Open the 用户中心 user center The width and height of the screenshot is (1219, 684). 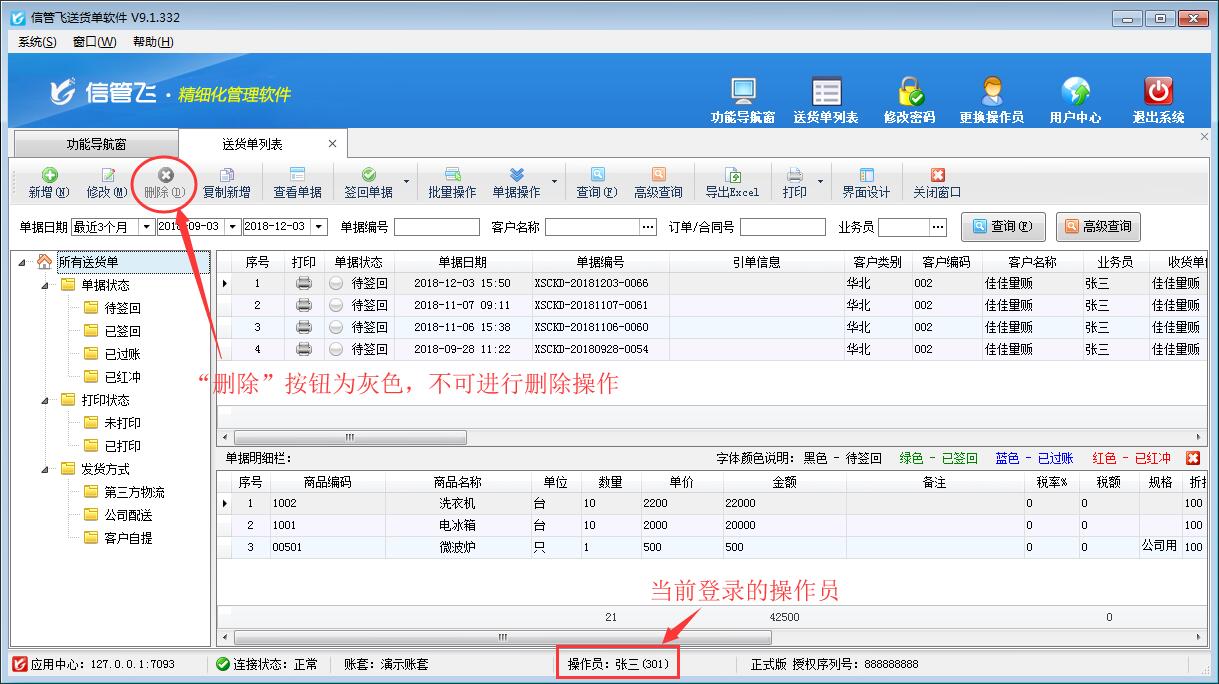tap(1077, 95)
